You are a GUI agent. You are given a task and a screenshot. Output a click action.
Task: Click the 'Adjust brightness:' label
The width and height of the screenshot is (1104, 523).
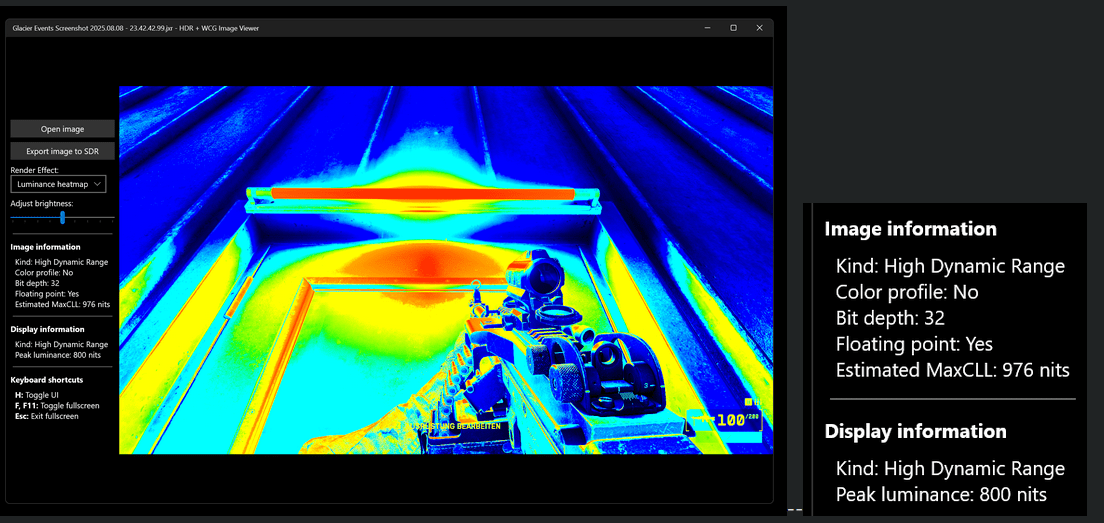42,203
